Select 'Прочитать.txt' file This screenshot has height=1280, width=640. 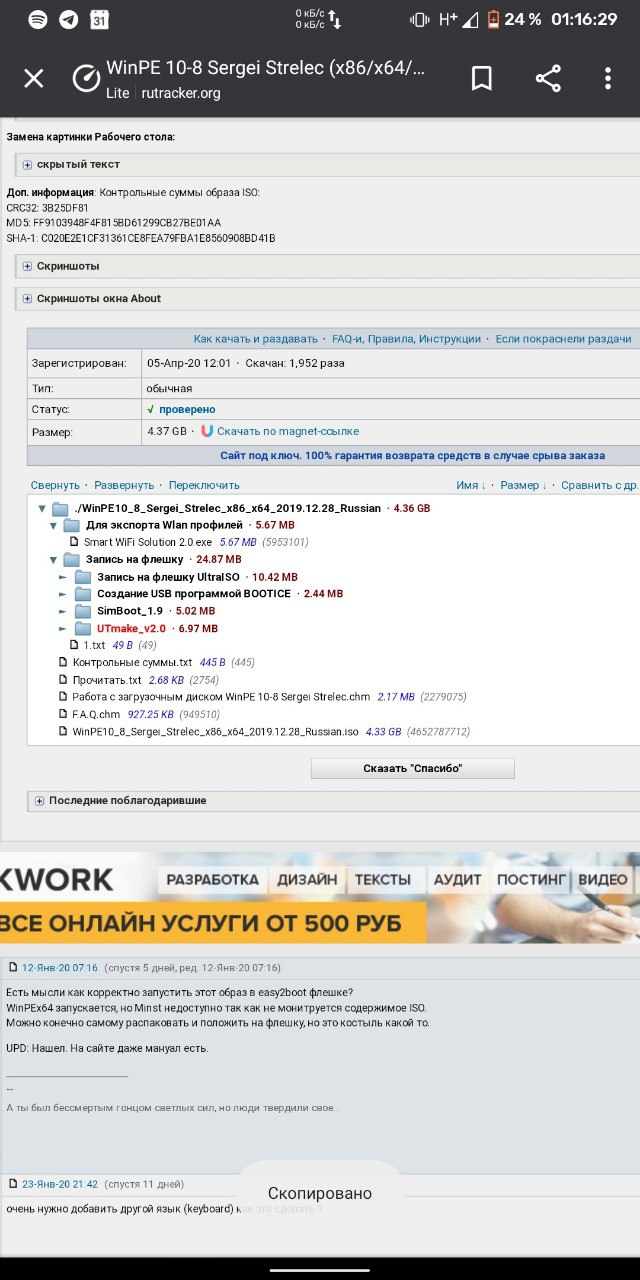tap(107, 680)
